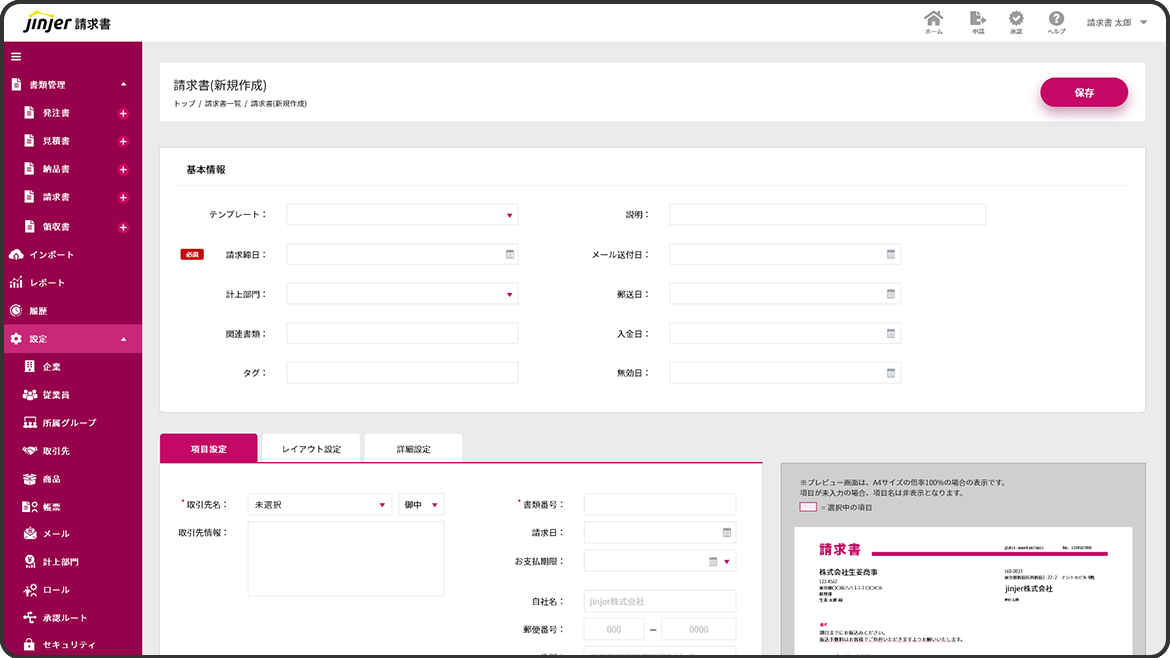Collapse the 設定 sidebar section

pos(123,339)
